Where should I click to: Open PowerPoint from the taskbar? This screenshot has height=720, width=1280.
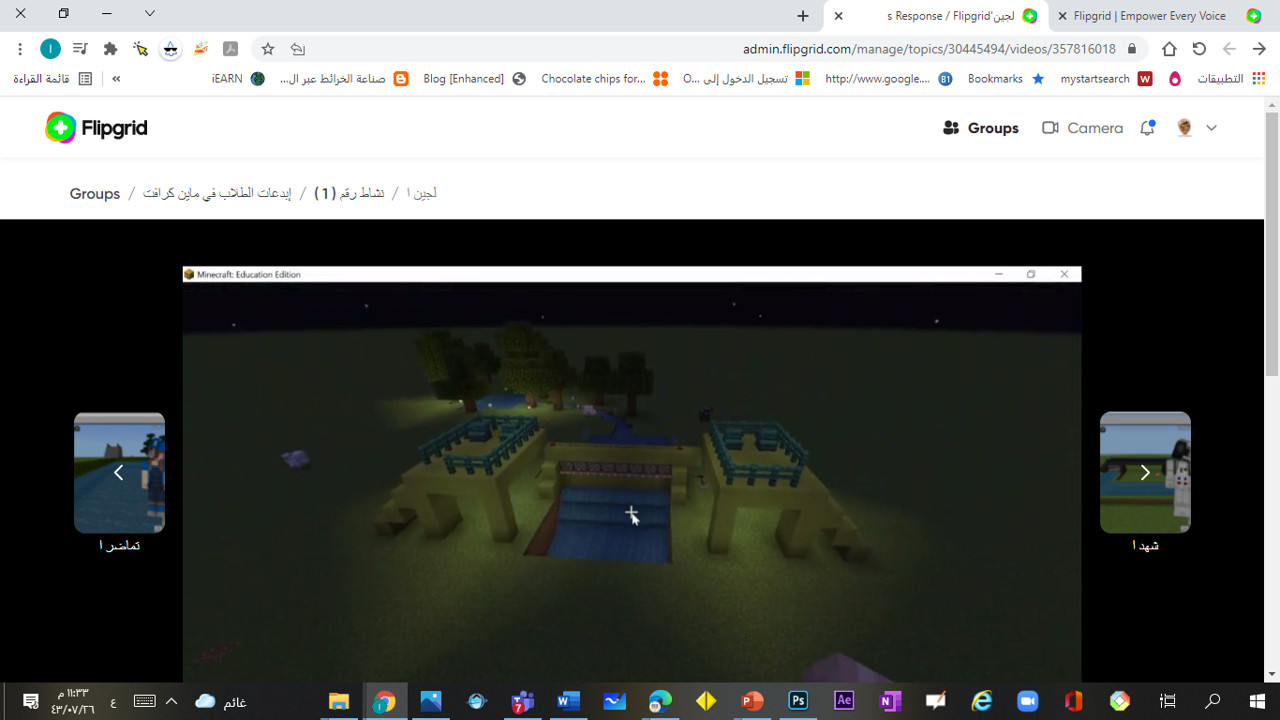point(752,701)
